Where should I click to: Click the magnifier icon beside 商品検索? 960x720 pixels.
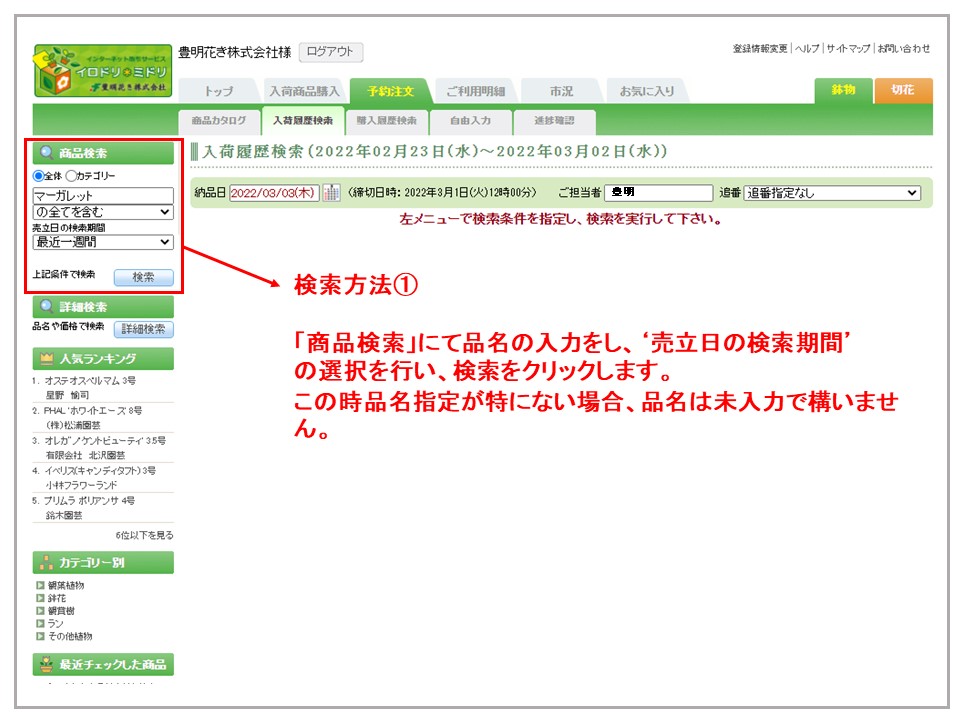pyautogui.click(x=46, y=154)
